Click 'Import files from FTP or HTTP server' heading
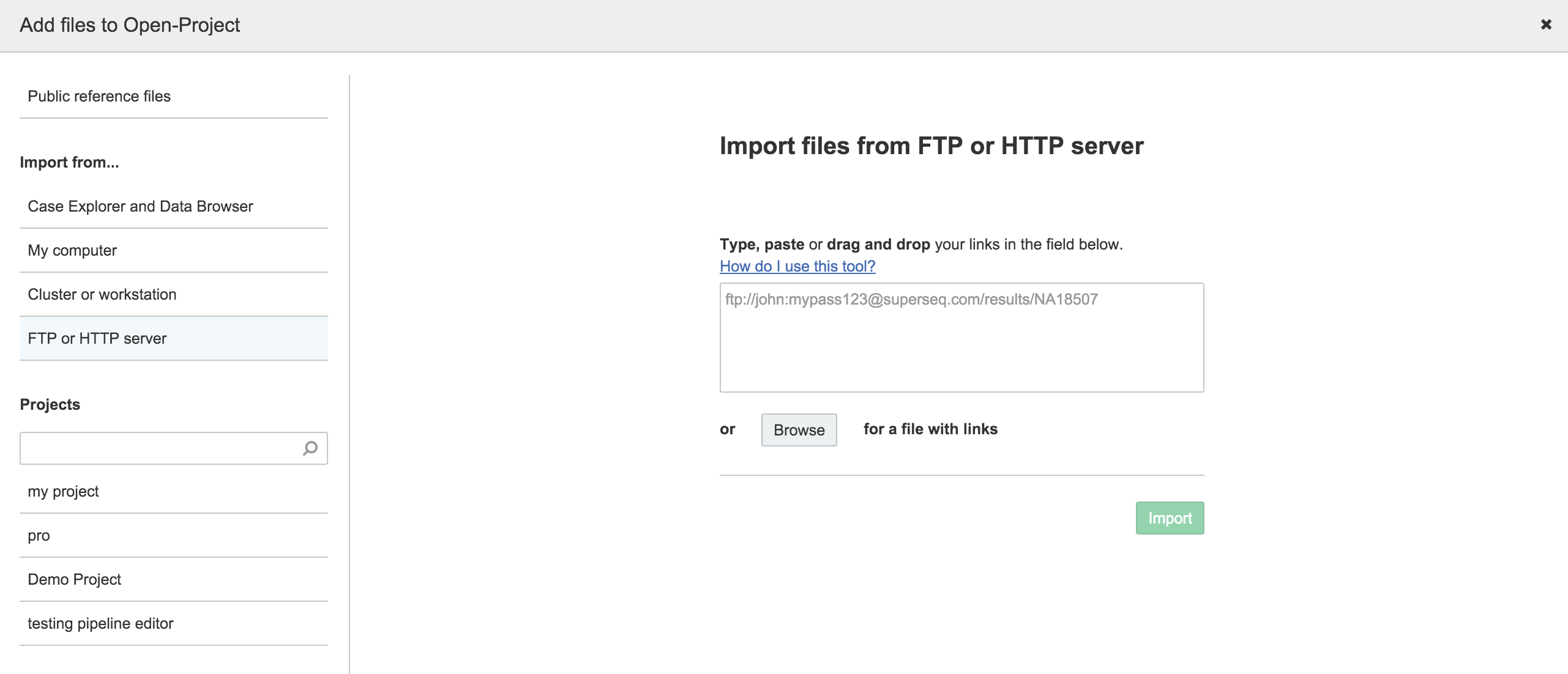This screenshot has width=1568, height=674. [931, 146]
